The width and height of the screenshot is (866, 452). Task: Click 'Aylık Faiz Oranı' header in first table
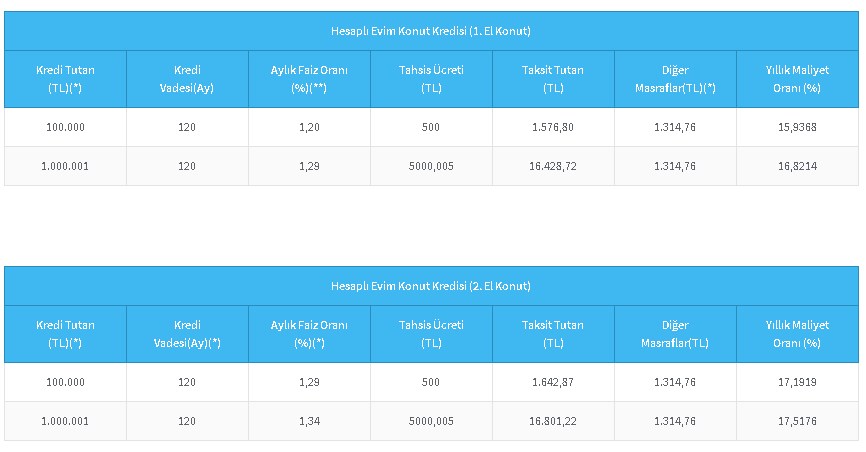(x=309, y=79)
